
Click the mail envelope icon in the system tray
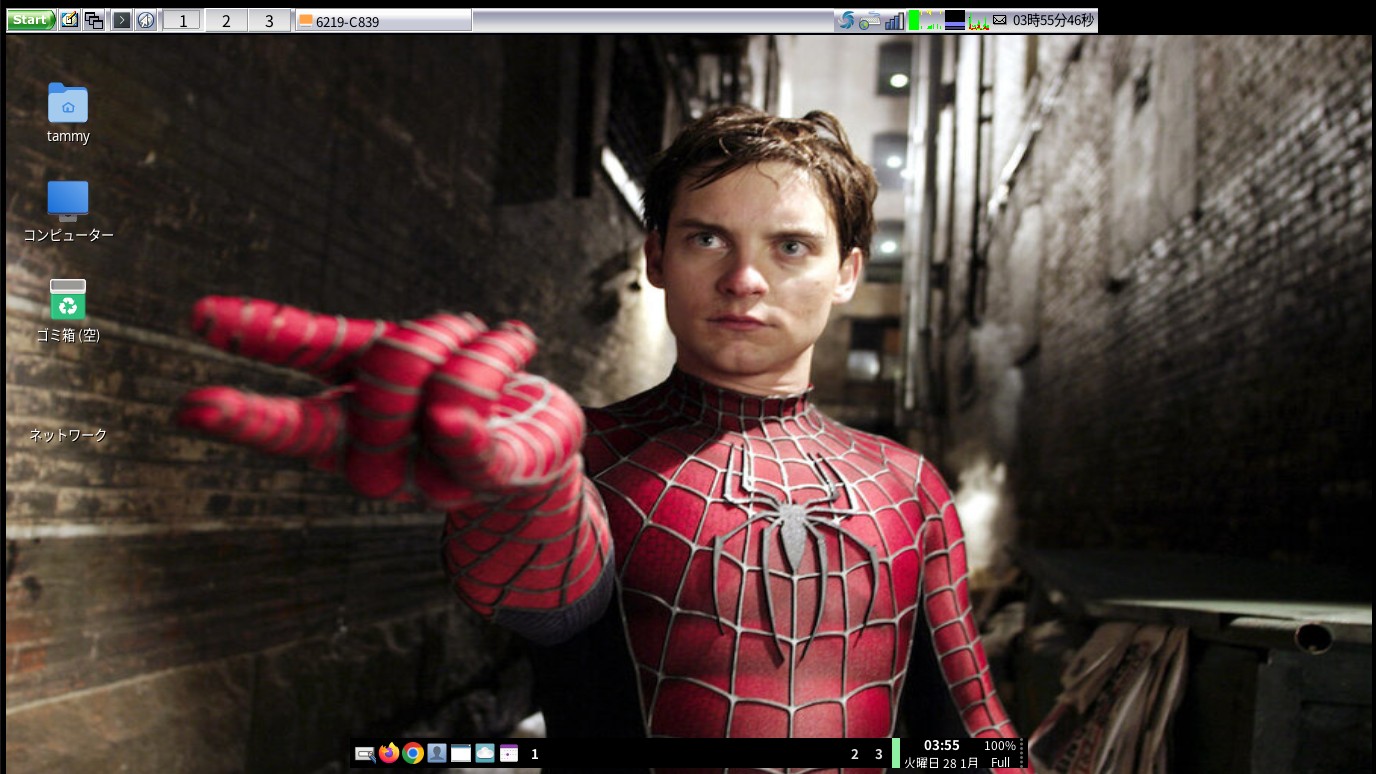[998, 19]
